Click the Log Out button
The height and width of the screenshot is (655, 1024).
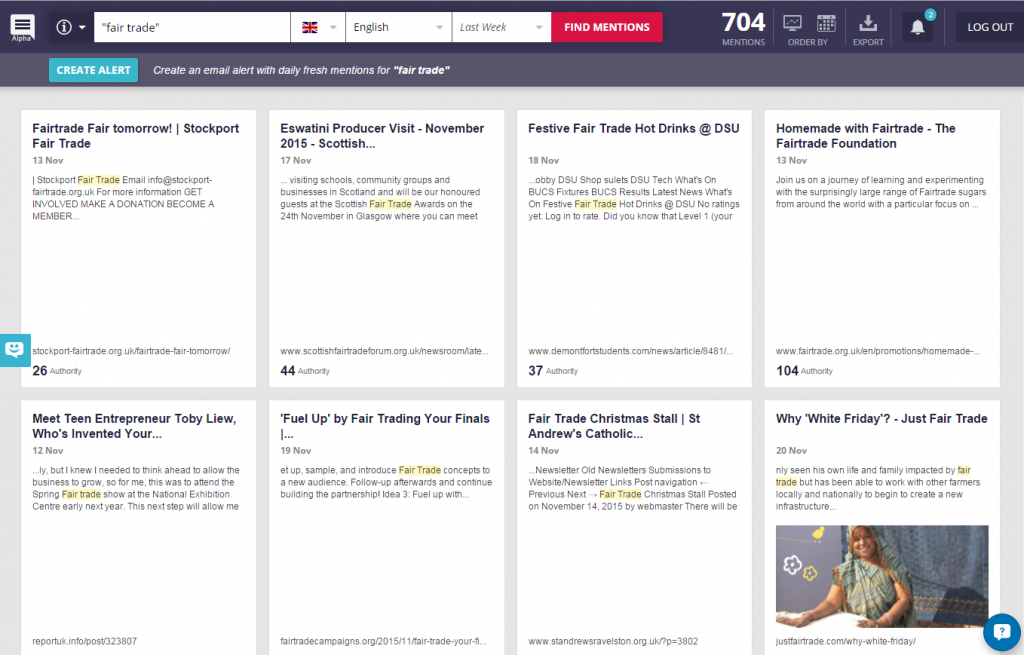(x=989, y=27)
